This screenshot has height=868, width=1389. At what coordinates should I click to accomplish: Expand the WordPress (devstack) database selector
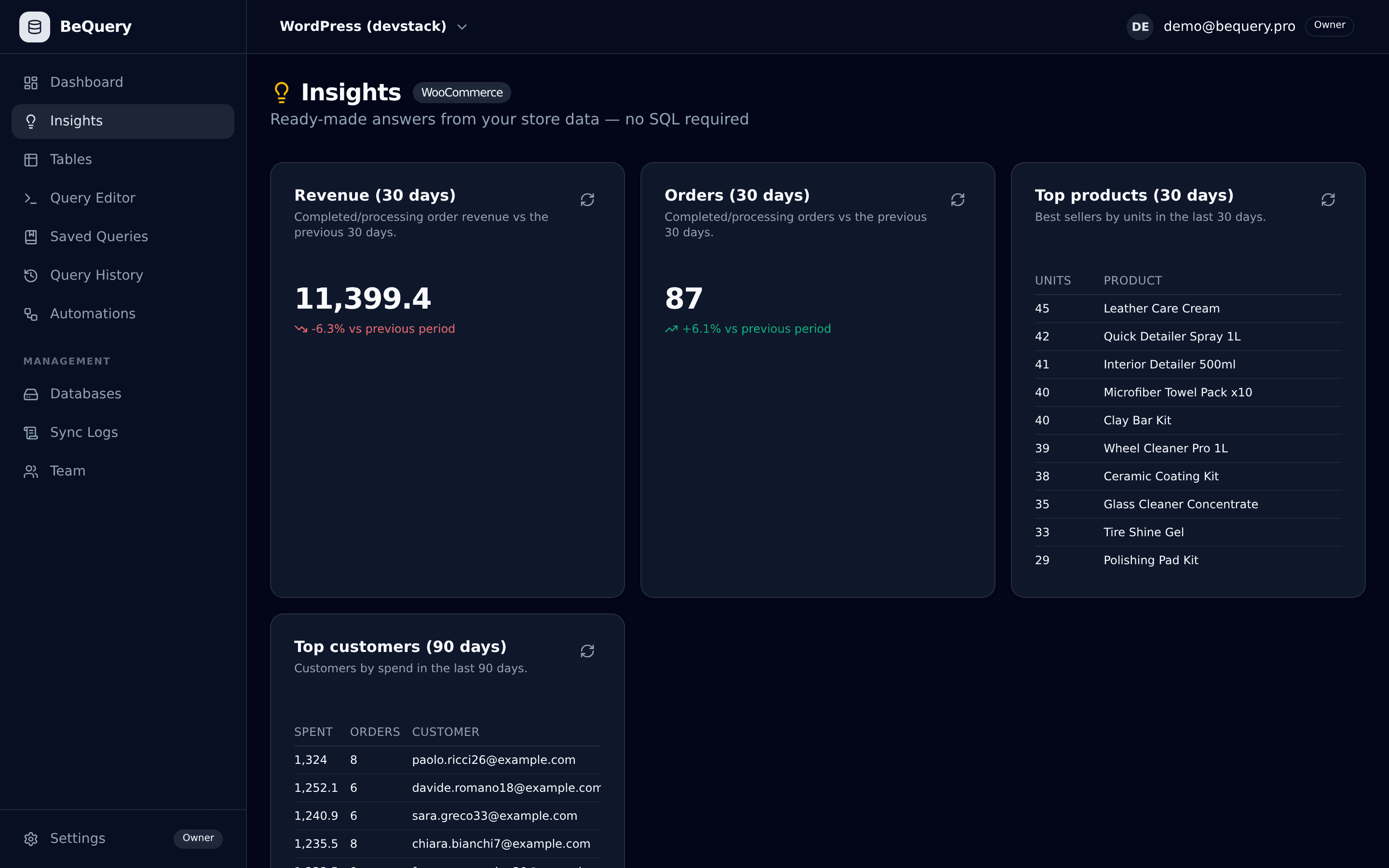pos(374,27)
